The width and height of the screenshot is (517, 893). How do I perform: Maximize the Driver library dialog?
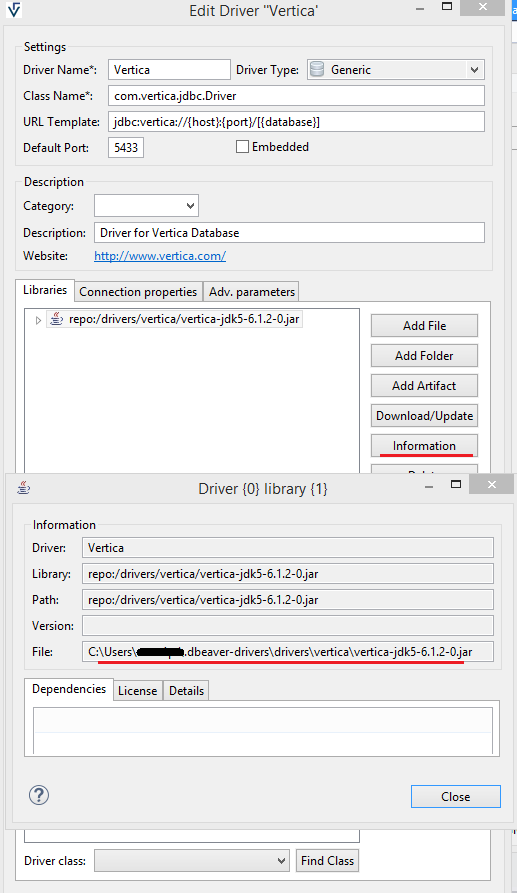click(456, 485)
